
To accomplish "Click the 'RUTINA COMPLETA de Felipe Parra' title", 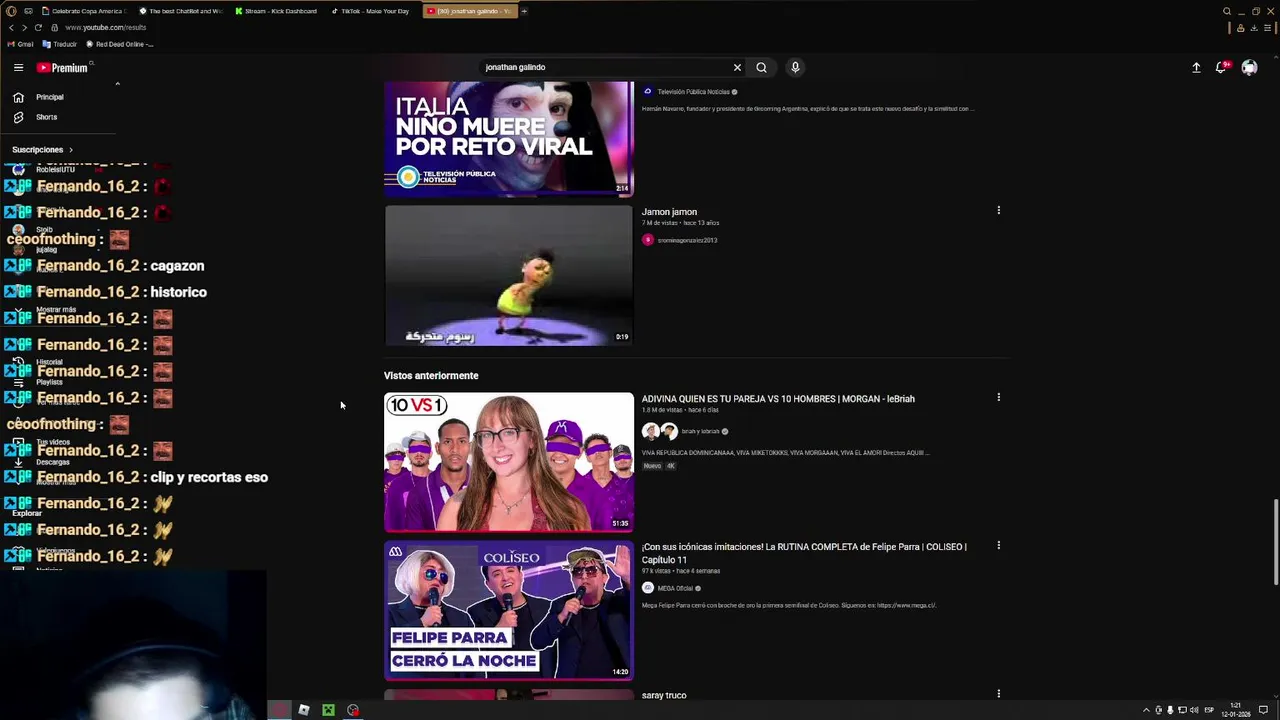I will click(x=804, y=553).
